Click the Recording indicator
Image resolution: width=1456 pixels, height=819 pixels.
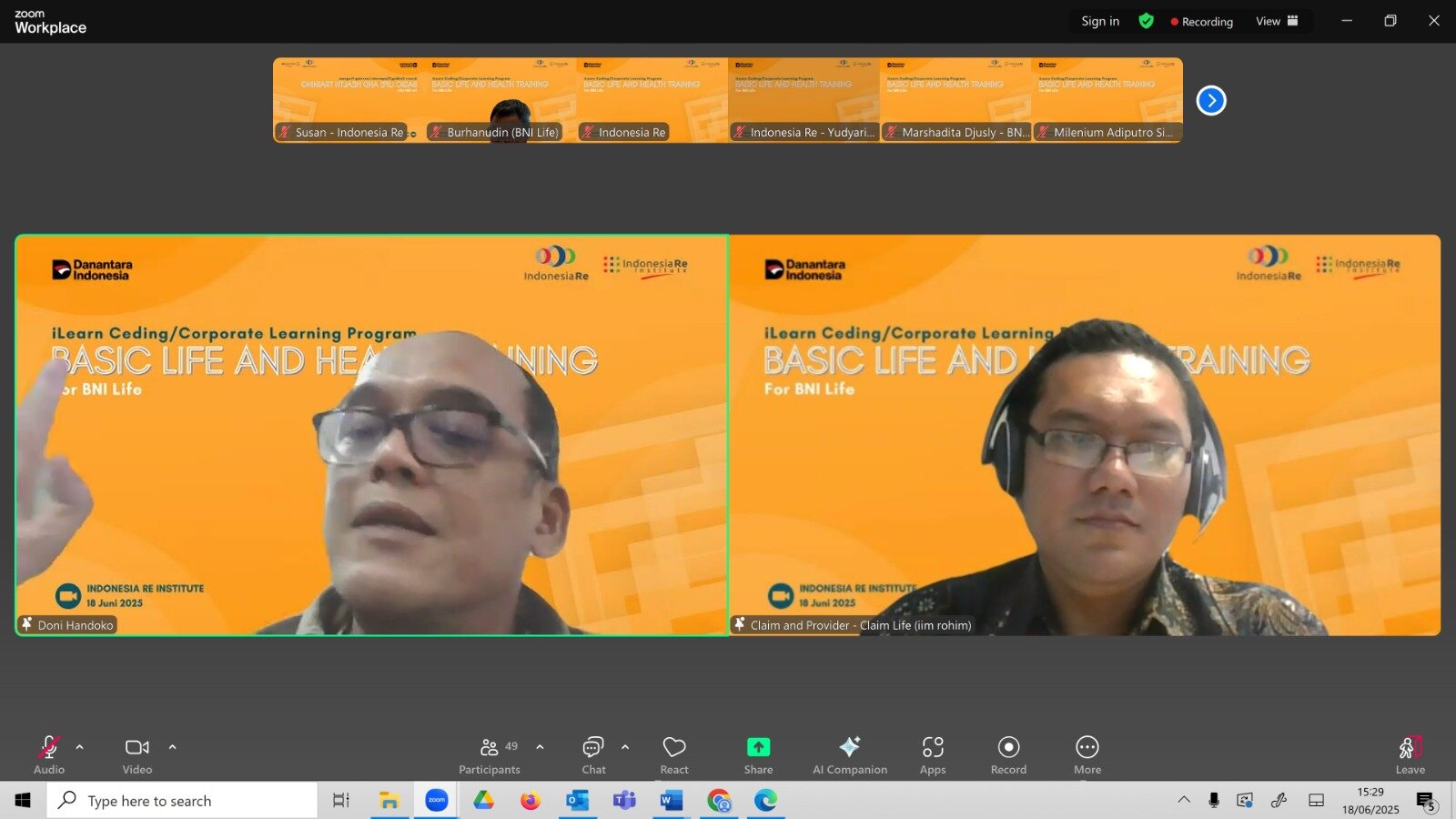[1202, 22]
